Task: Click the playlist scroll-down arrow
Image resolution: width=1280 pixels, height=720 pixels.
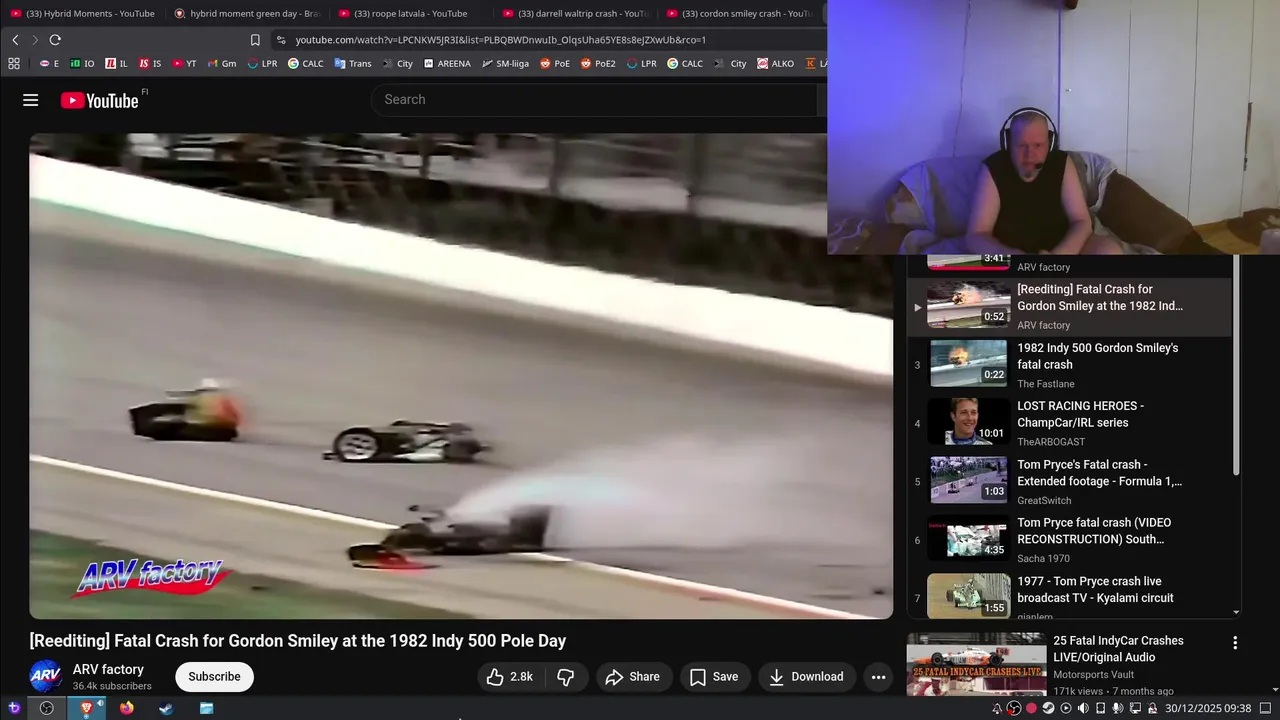Action: click(x=1236, y=612)
